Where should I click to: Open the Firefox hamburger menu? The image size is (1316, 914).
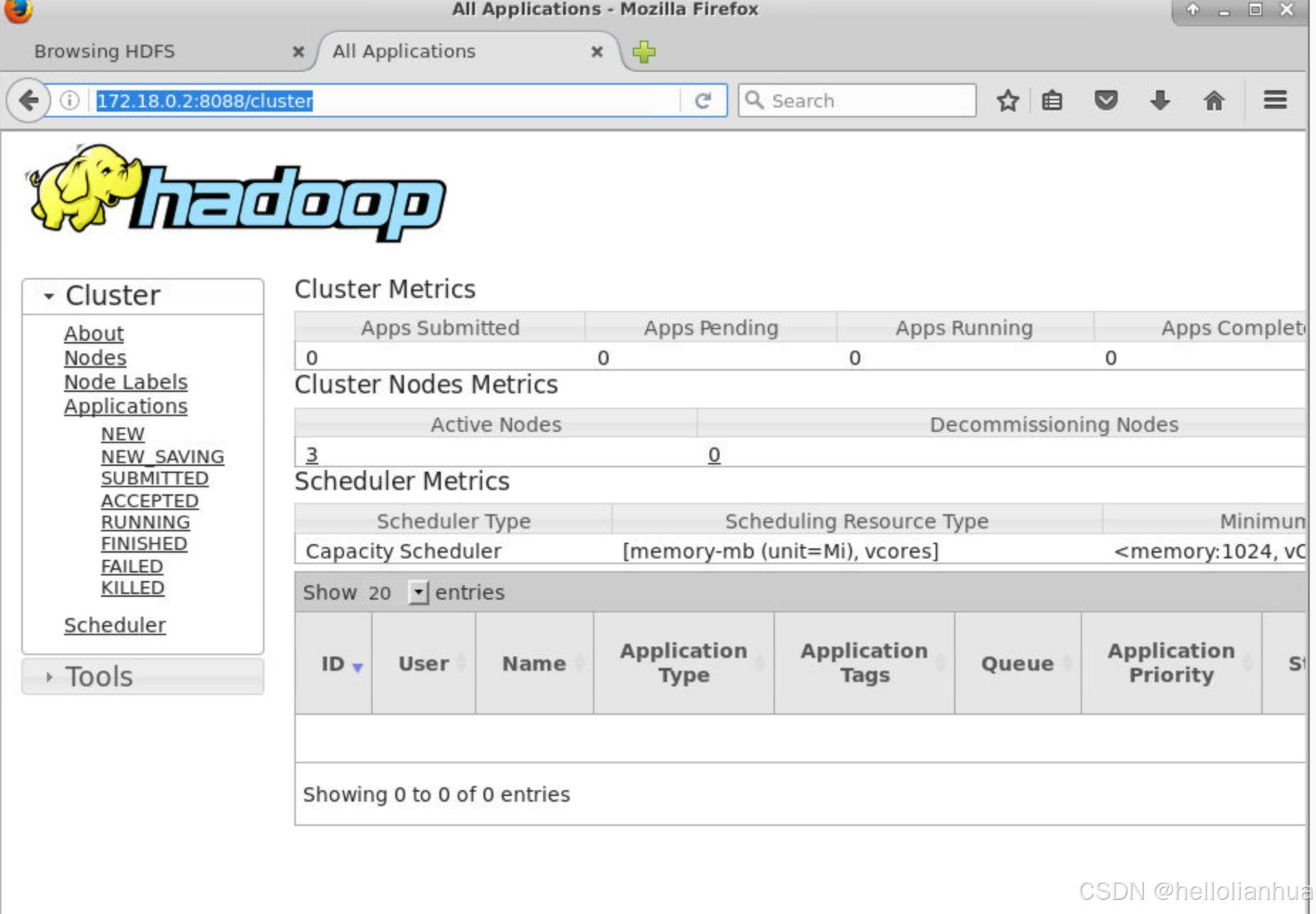point(1275,100)
